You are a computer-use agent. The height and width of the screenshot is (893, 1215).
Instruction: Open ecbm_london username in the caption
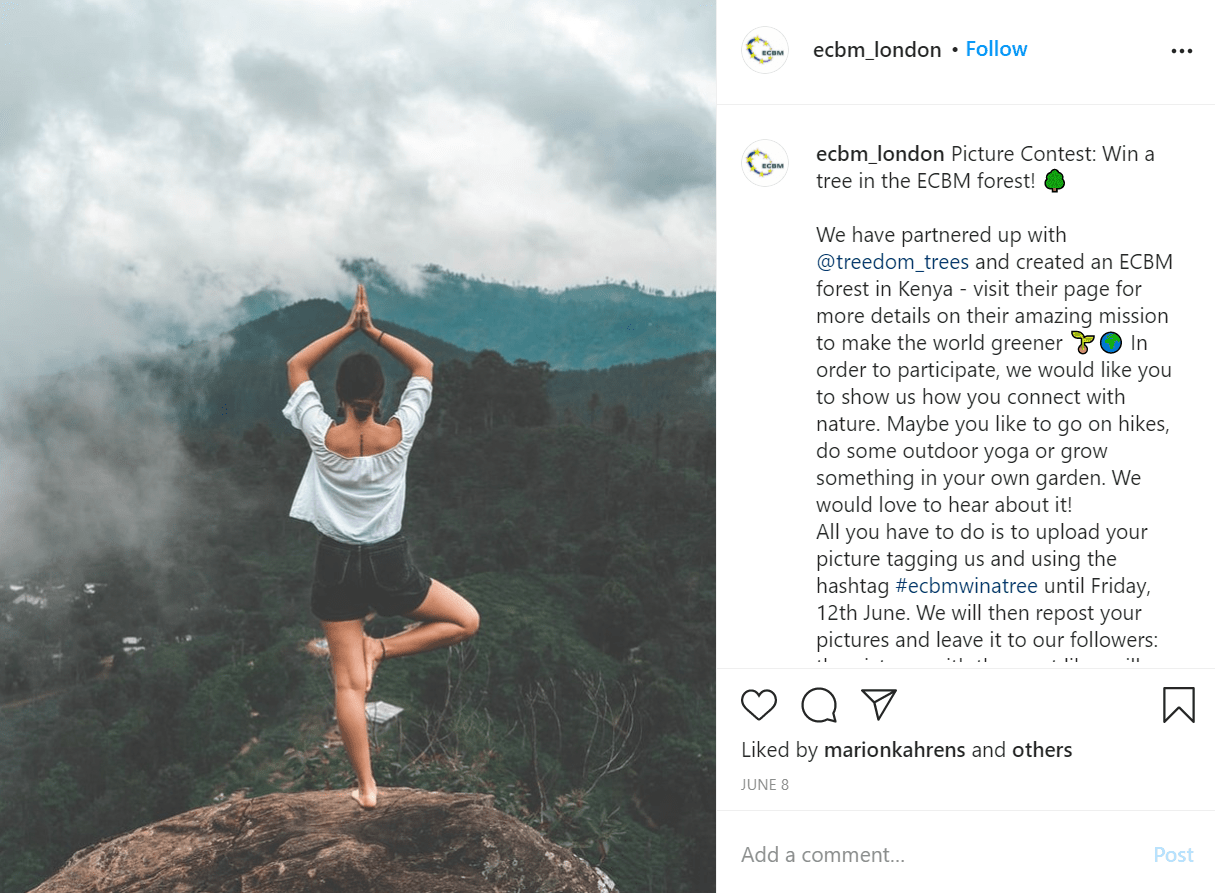880,154
